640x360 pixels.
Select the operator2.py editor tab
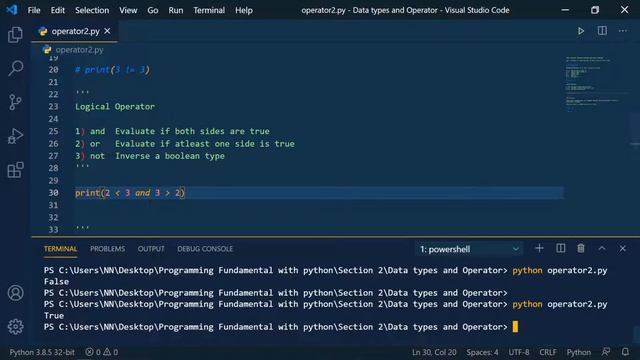click(75, 31)
